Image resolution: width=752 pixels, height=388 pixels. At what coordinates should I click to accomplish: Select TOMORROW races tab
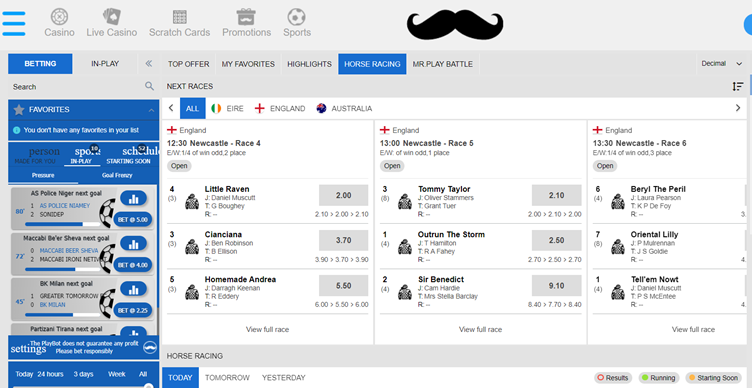(227, 378)
